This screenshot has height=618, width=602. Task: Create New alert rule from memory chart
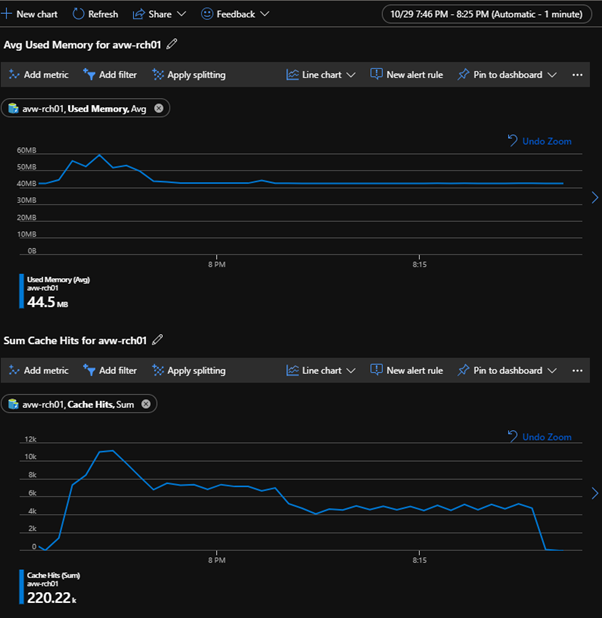(x=406, y=75)
